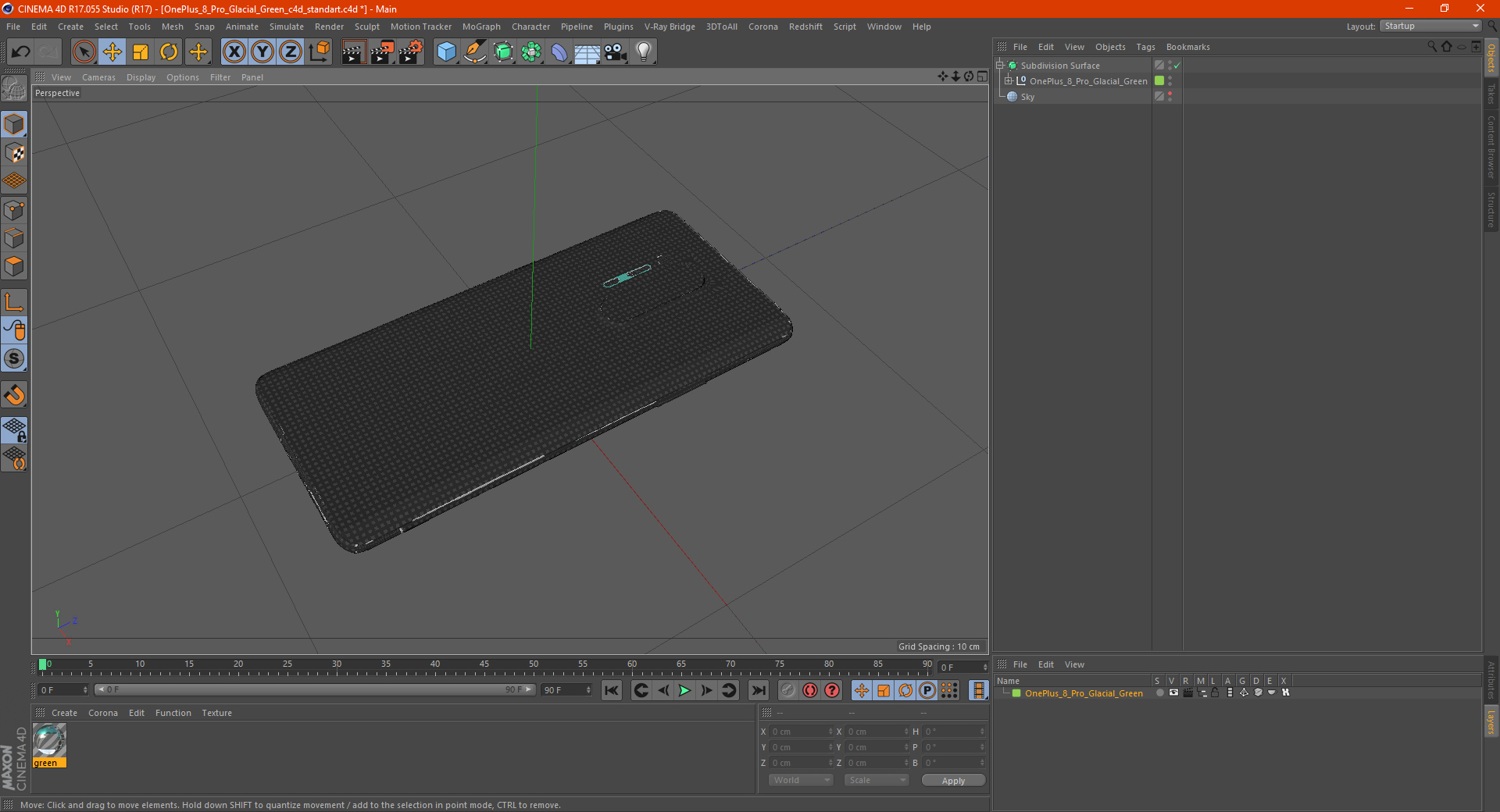Open Object Manager Tags menu
This screenshot has width=1500, height=812.
1145,47
